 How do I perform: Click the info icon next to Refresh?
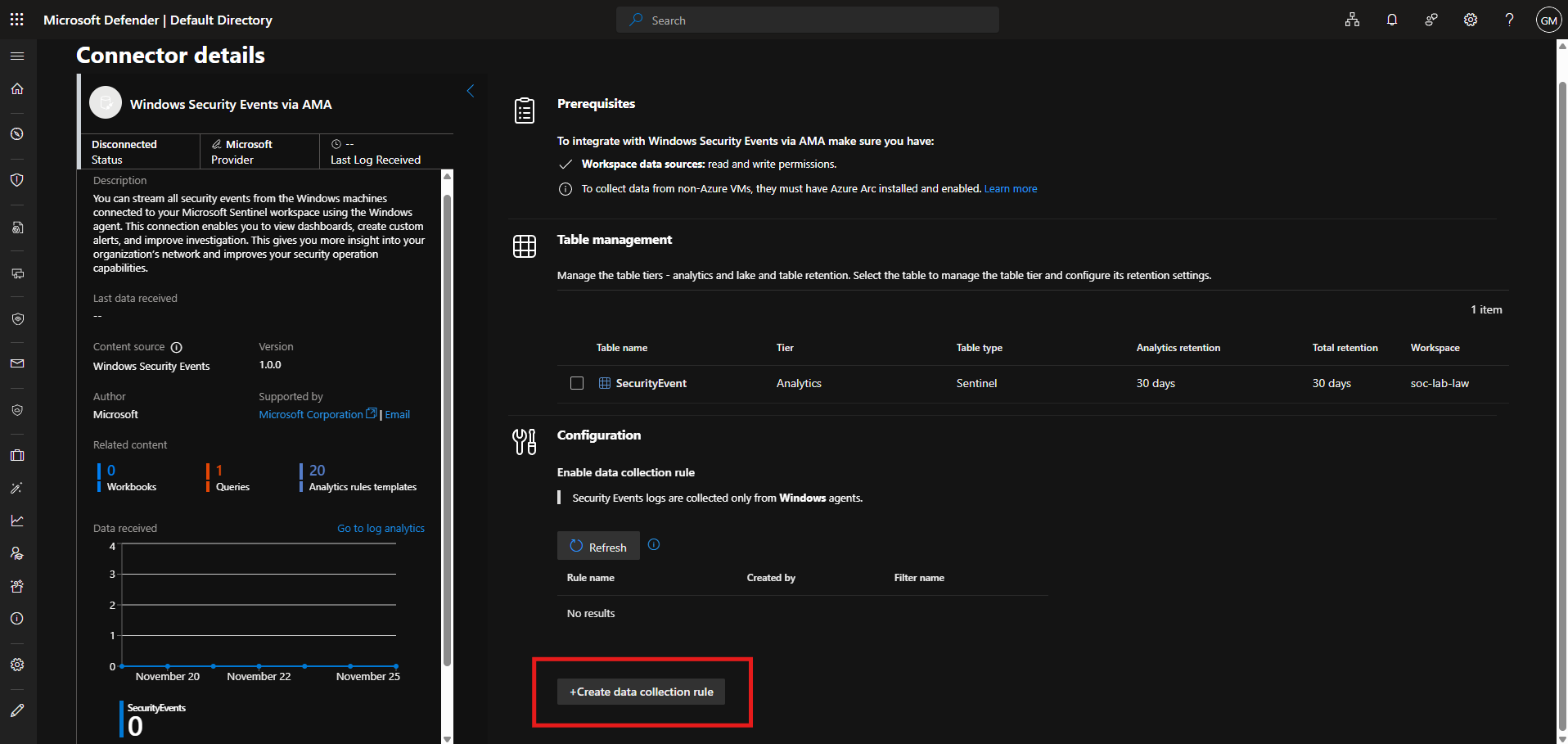tap(654, 544)
